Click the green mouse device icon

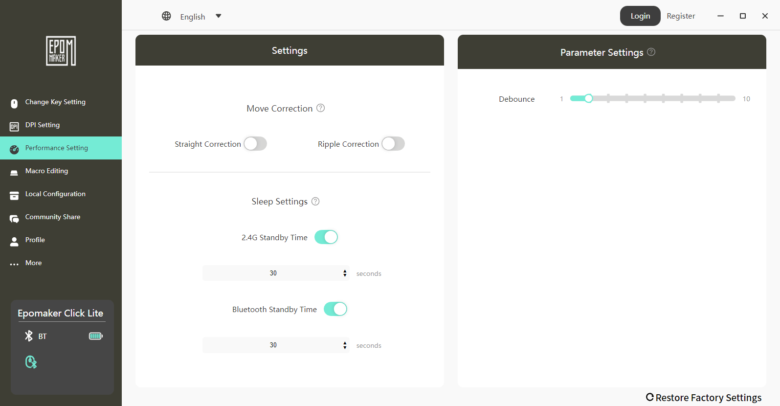(31, 361)
